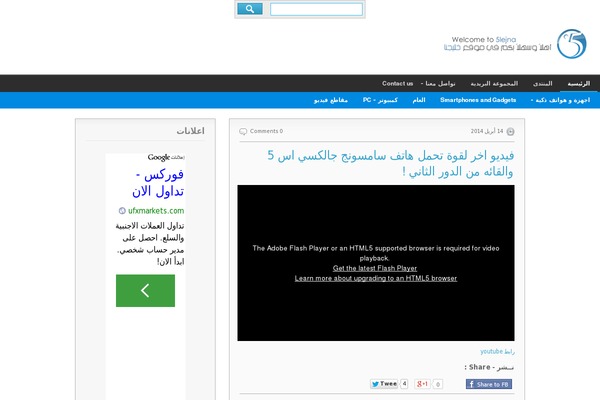Click the Google +1 button
The height and width of the screenshot is (400, 600).
[x=422, y=384]
